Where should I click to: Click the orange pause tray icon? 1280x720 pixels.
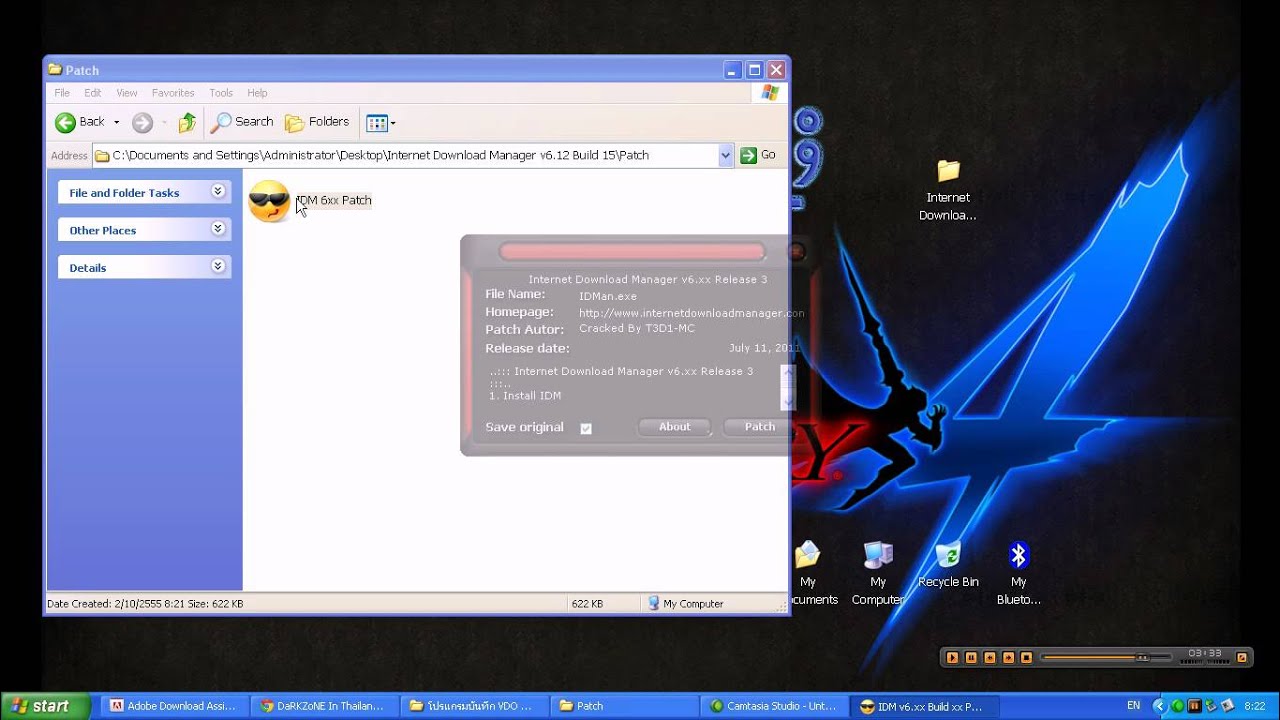(1193, 706)
